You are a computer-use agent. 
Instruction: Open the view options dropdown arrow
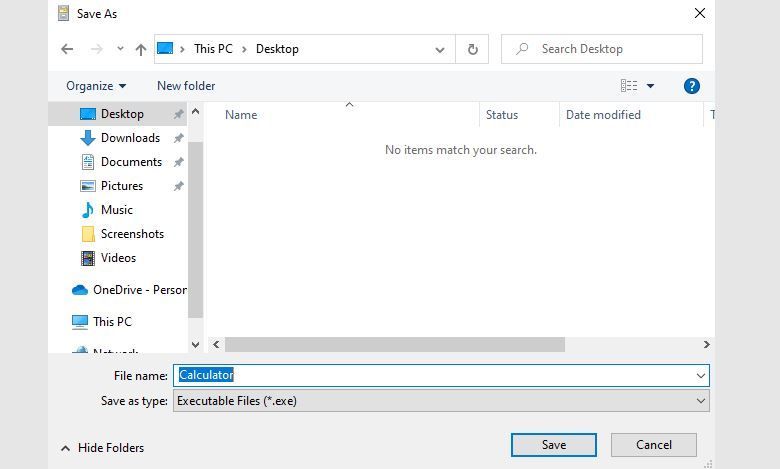(650, 86)
